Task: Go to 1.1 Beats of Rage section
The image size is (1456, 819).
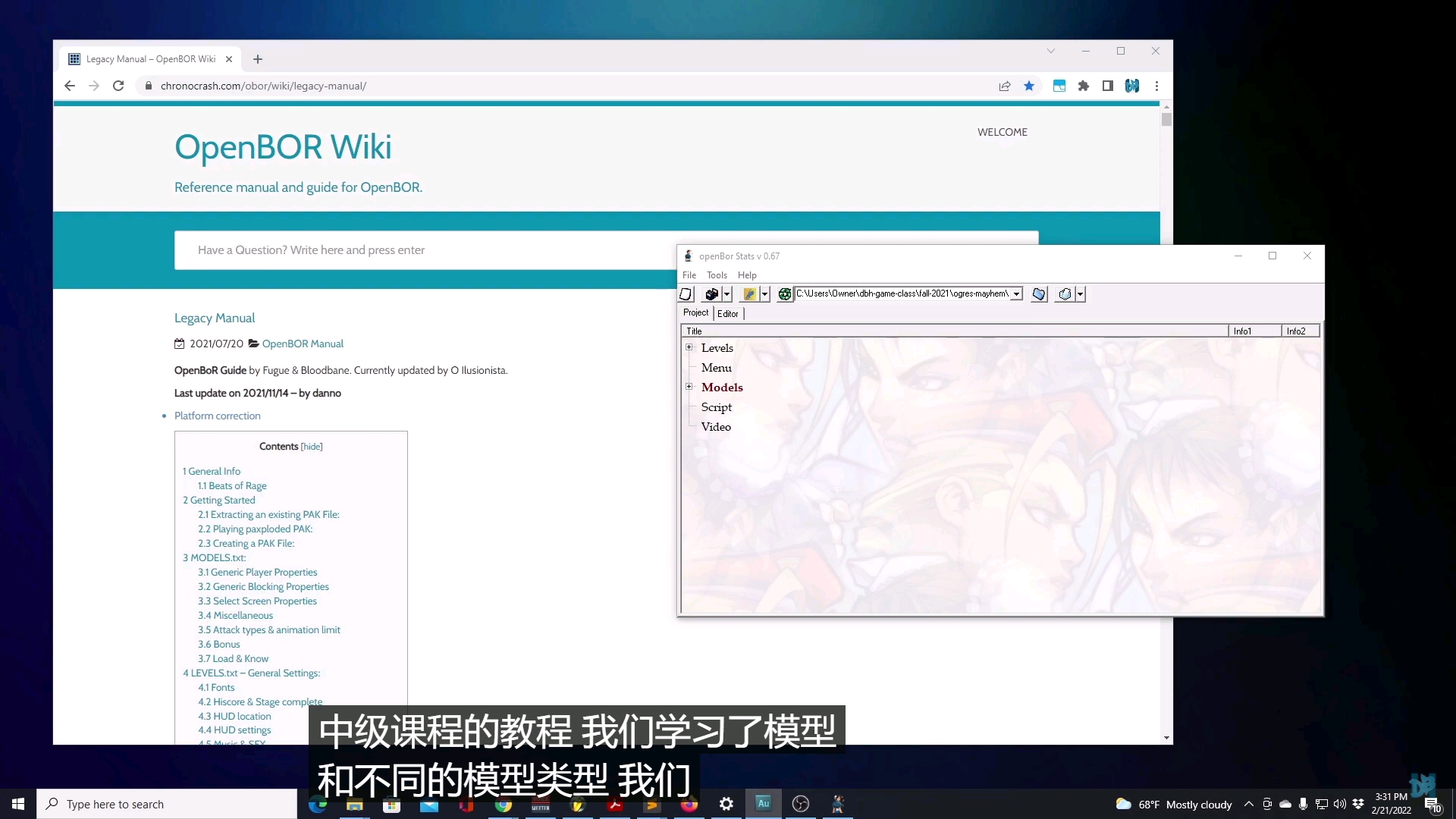Action: tap(232, 485)
